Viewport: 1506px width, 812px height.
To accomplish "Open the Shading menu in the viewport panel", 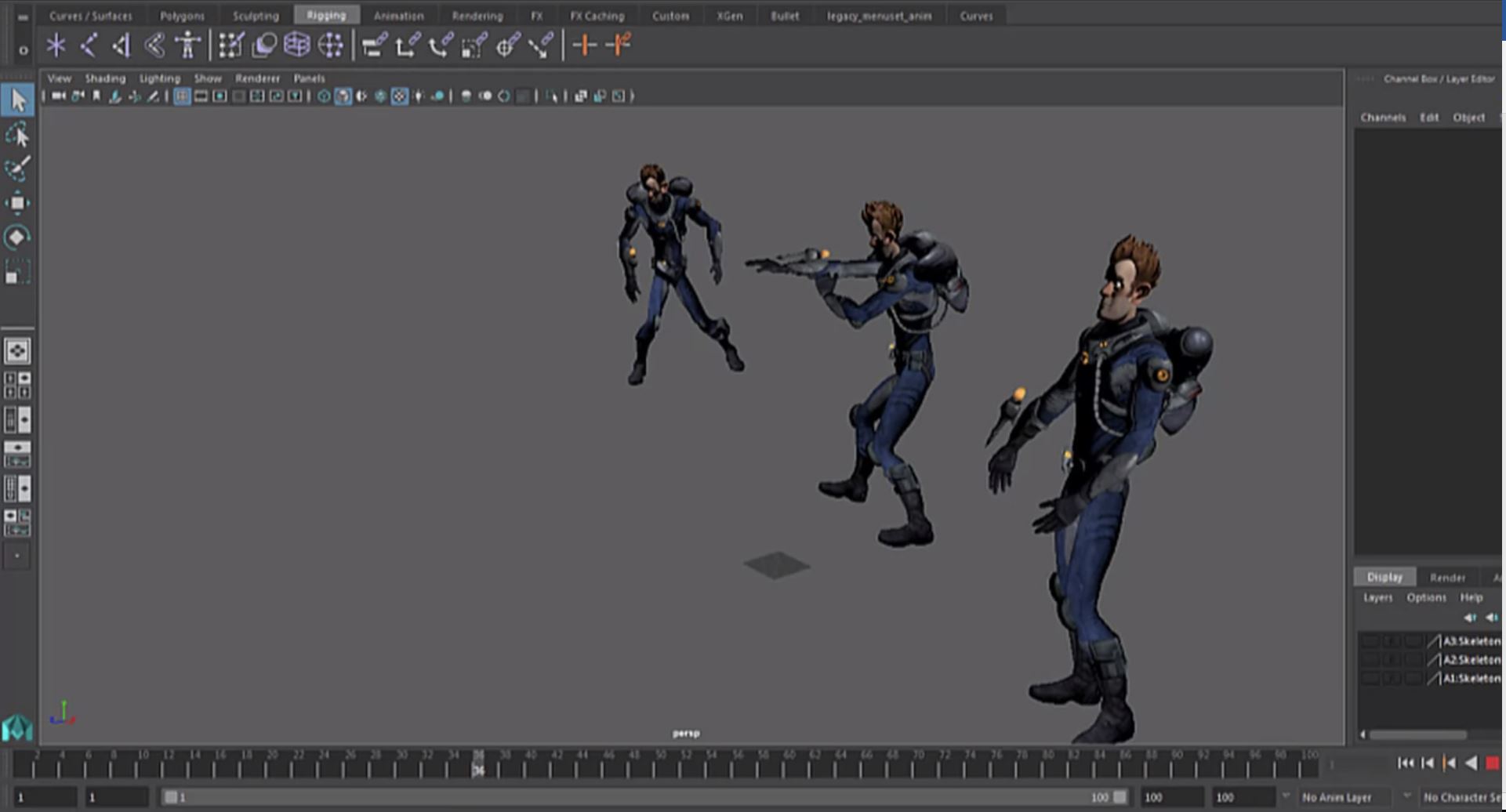I will (x=104, y=78).
